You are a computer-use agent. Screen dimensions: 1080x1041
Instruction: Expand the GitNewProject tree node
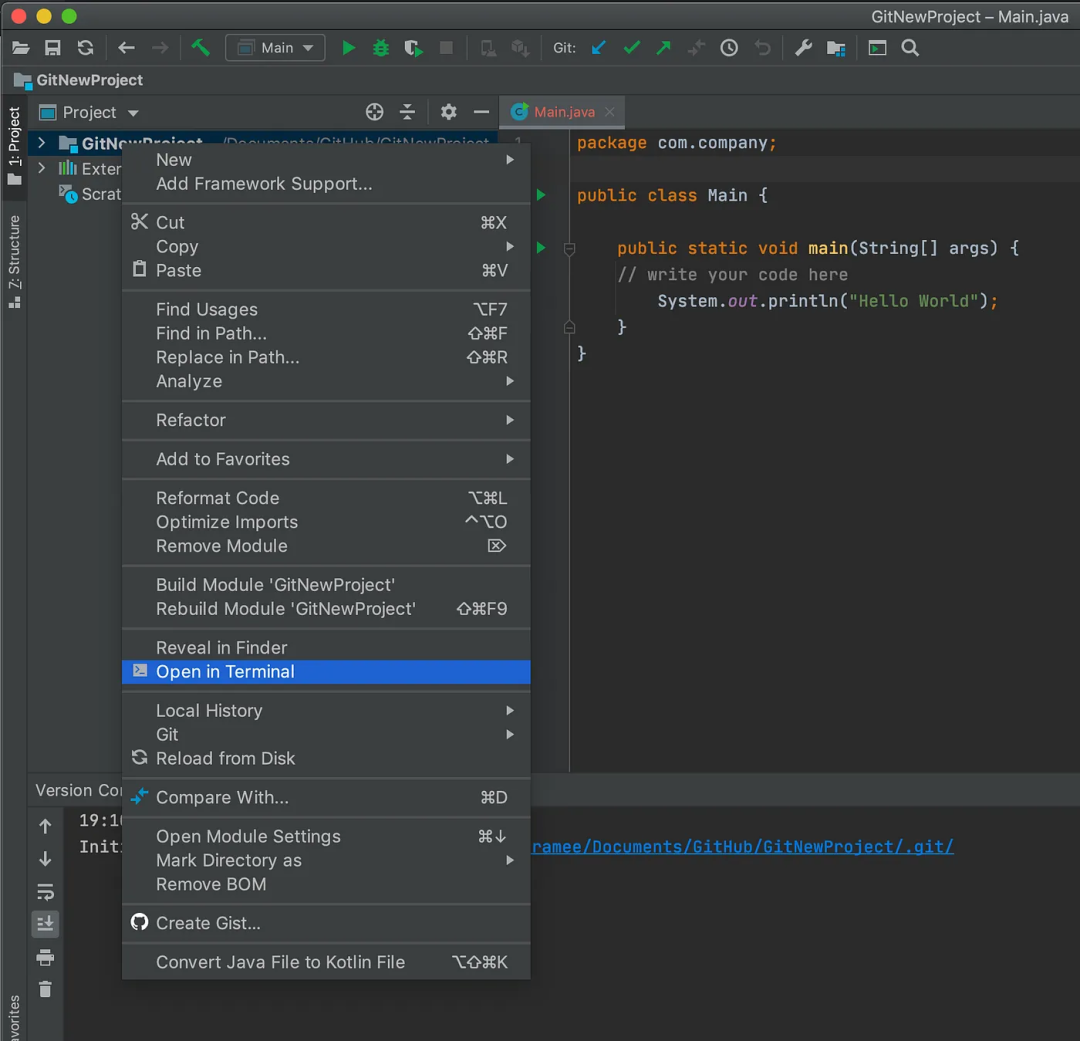coord(41,143)
